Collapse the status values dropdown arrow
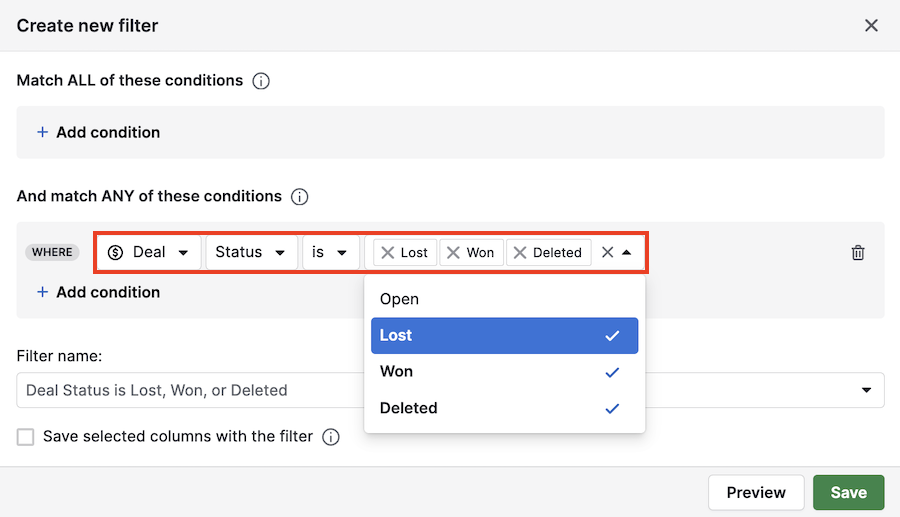The height and width of the screenshot is (517, 900). point(627,253)
